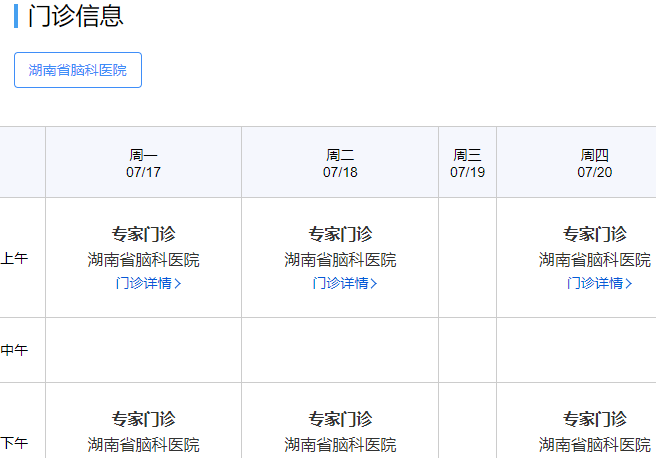Choose the 周三 07/19 column header
The image size is (656, 458).
coord(467,163)
